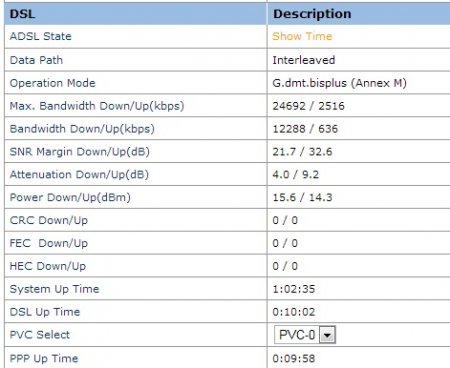Select the PVC Select row label
450x368 pixels.
(x=40, y=335)
